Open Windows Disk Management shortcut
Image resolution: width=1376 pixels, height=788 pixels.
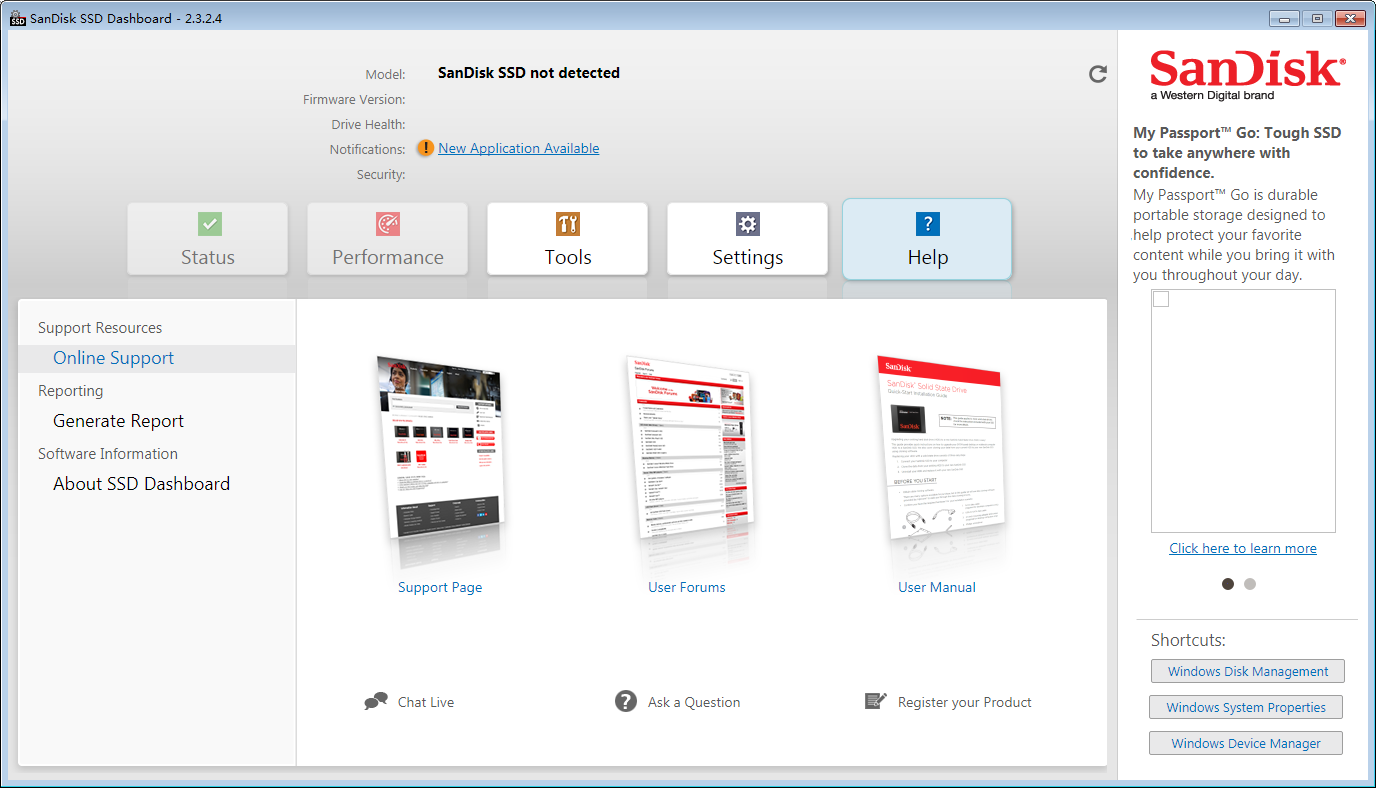1248,671
